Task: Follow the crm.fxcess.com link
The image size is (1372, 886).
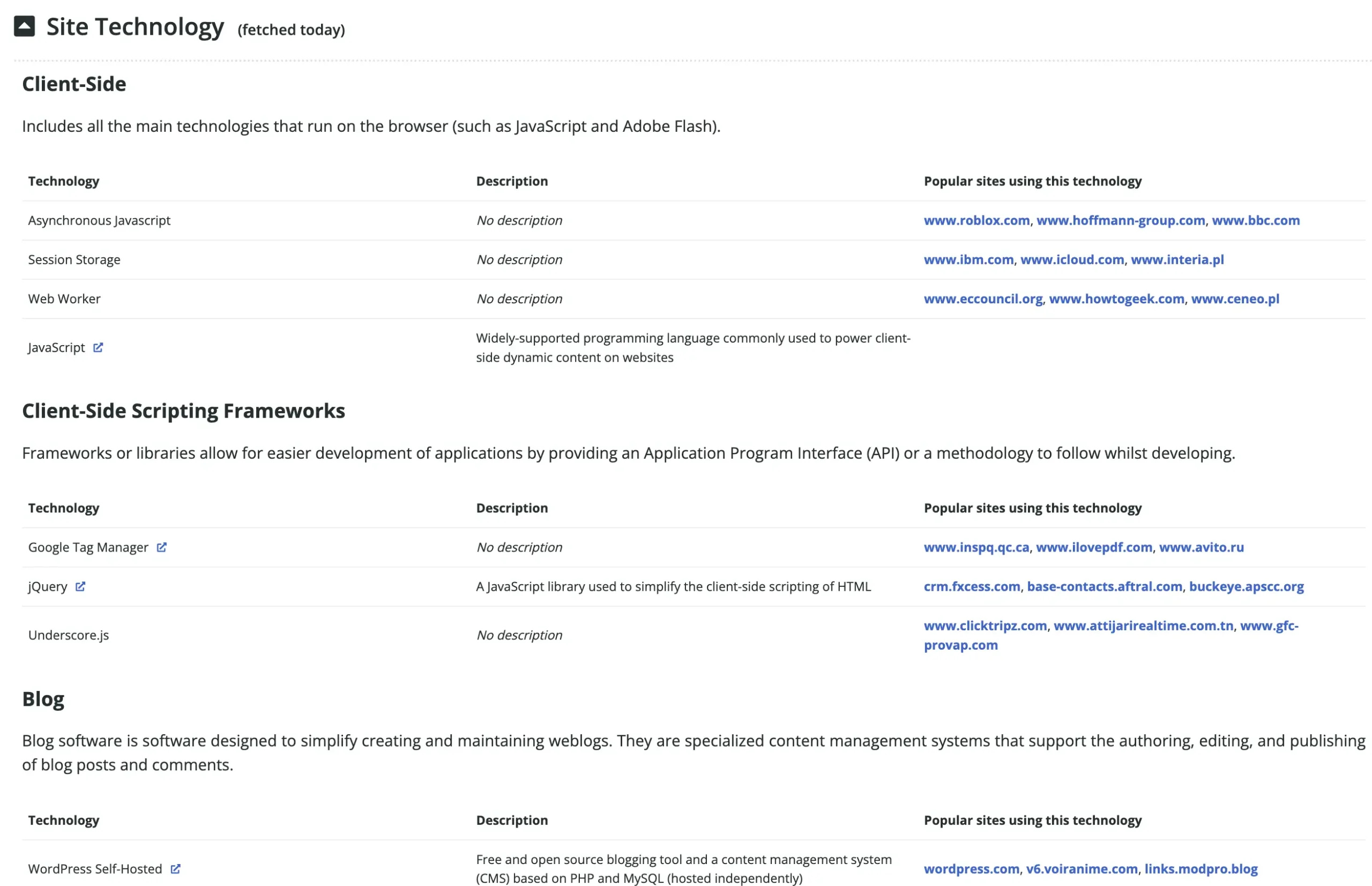Action: pos(972,586)
